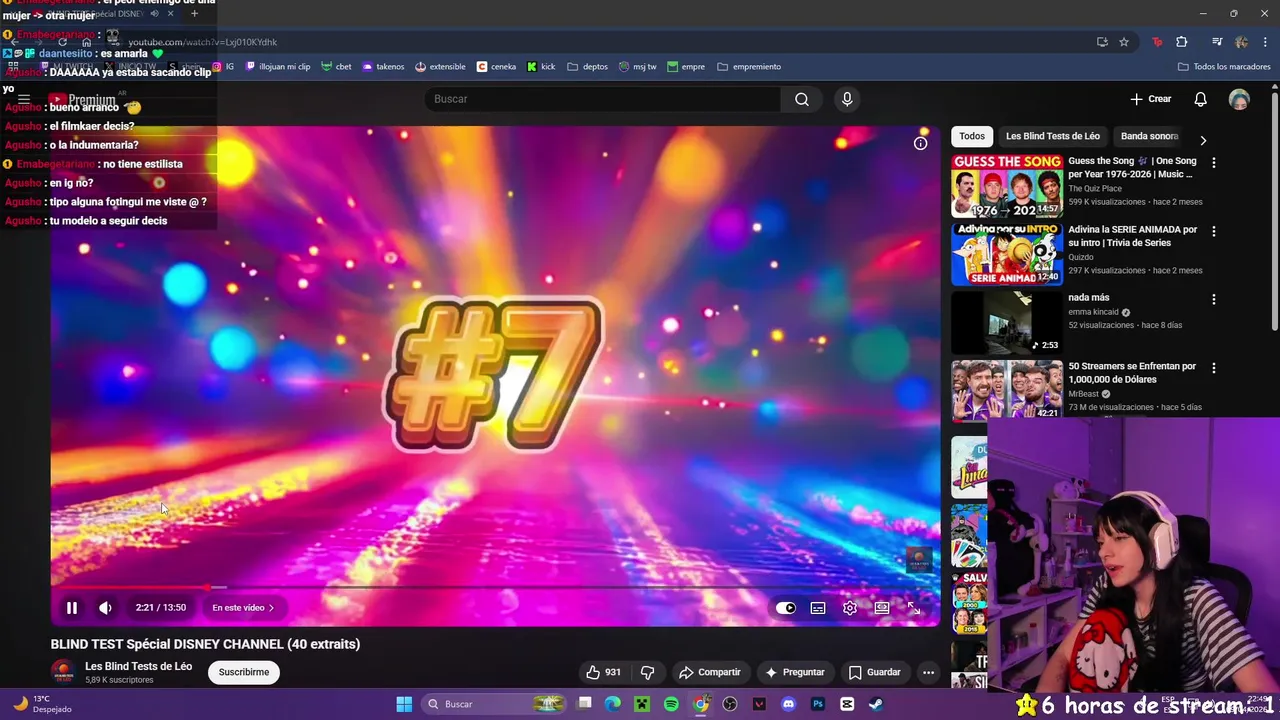Viewport: 1280px width, 720px height.
Task: Open the 'msj tw' bookmark
Action: [x=638, y=67]
